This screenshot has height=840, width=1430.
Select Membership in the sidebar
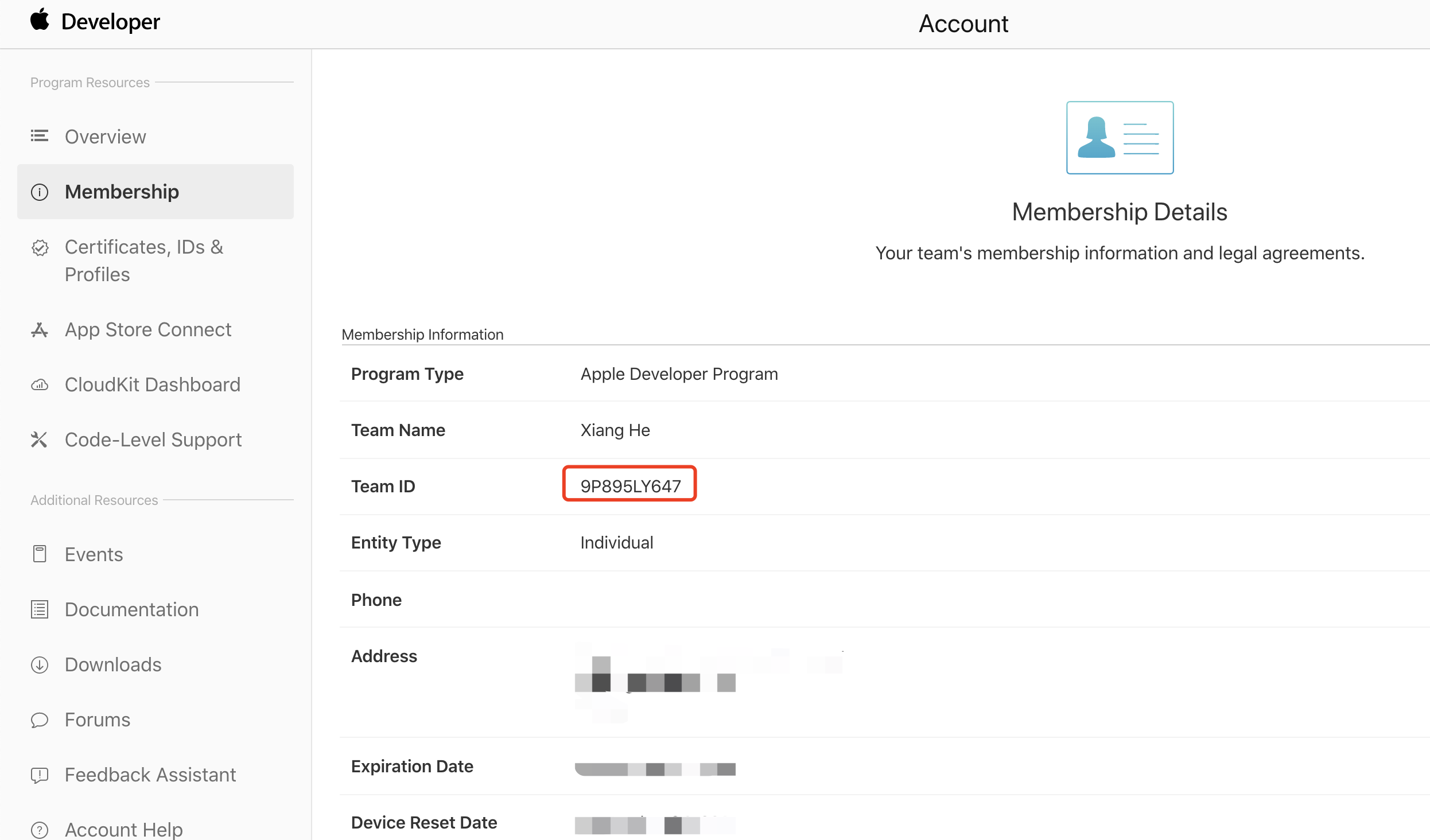pos(122,192)
